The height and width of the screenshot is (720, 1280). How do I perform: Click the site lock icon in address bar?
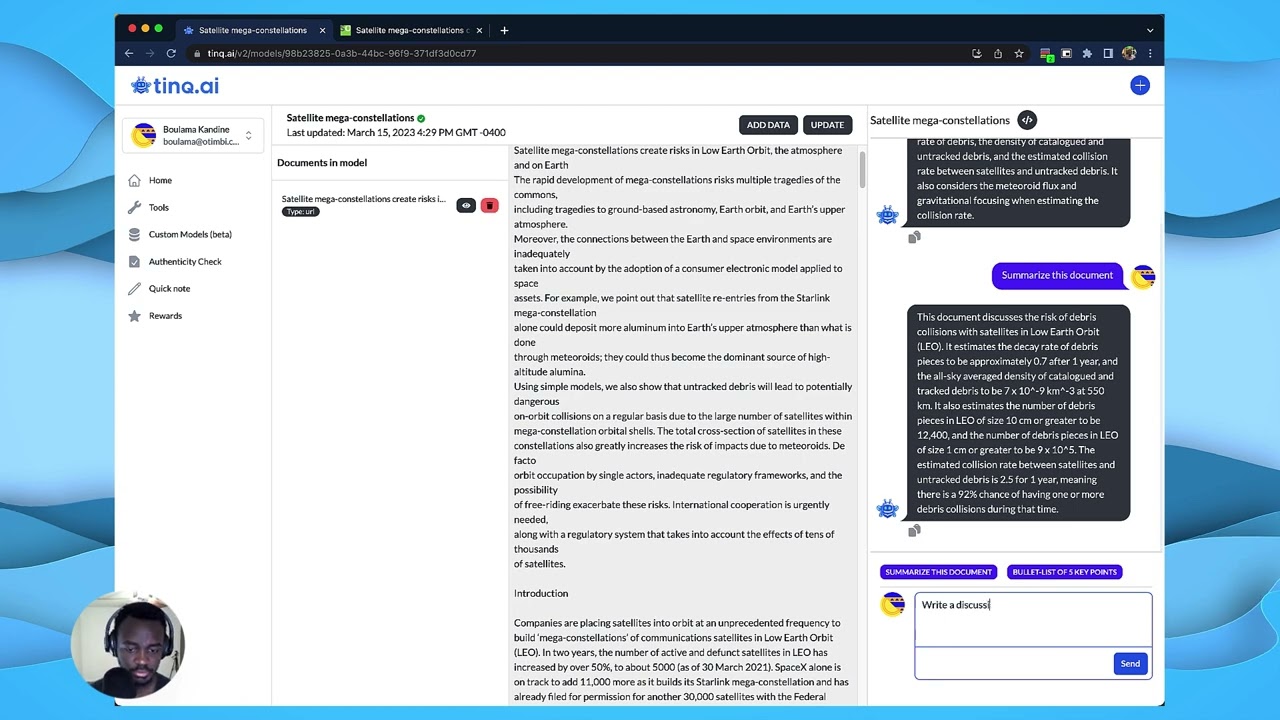198,54
